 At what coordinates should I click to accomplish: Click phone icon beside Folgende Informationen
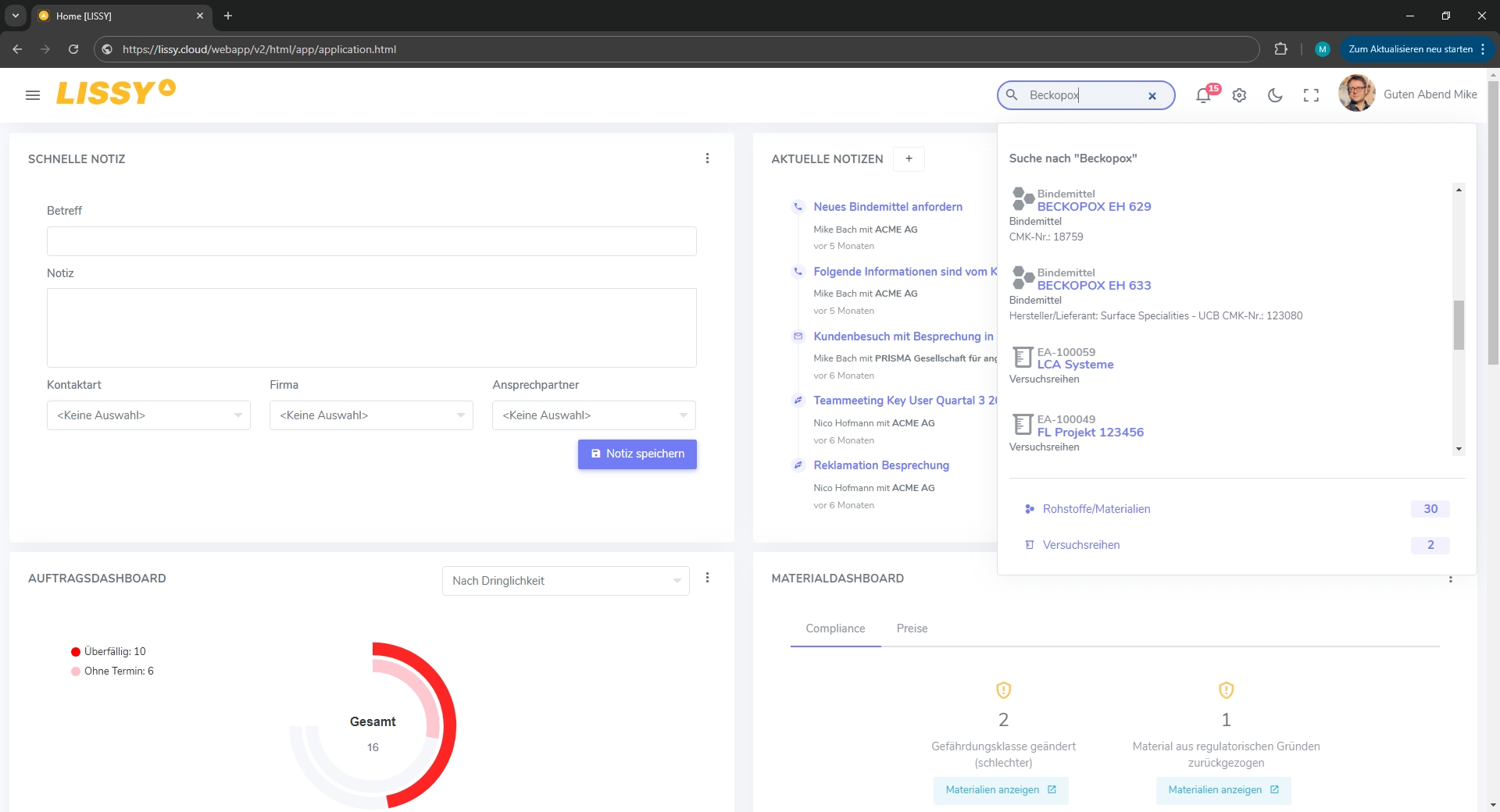(x=798, y=272)
